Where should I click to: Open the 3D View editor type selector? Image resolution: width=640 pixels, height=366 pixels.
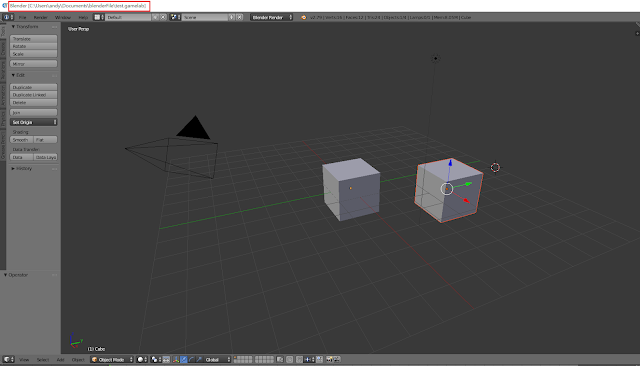point(9,359)
